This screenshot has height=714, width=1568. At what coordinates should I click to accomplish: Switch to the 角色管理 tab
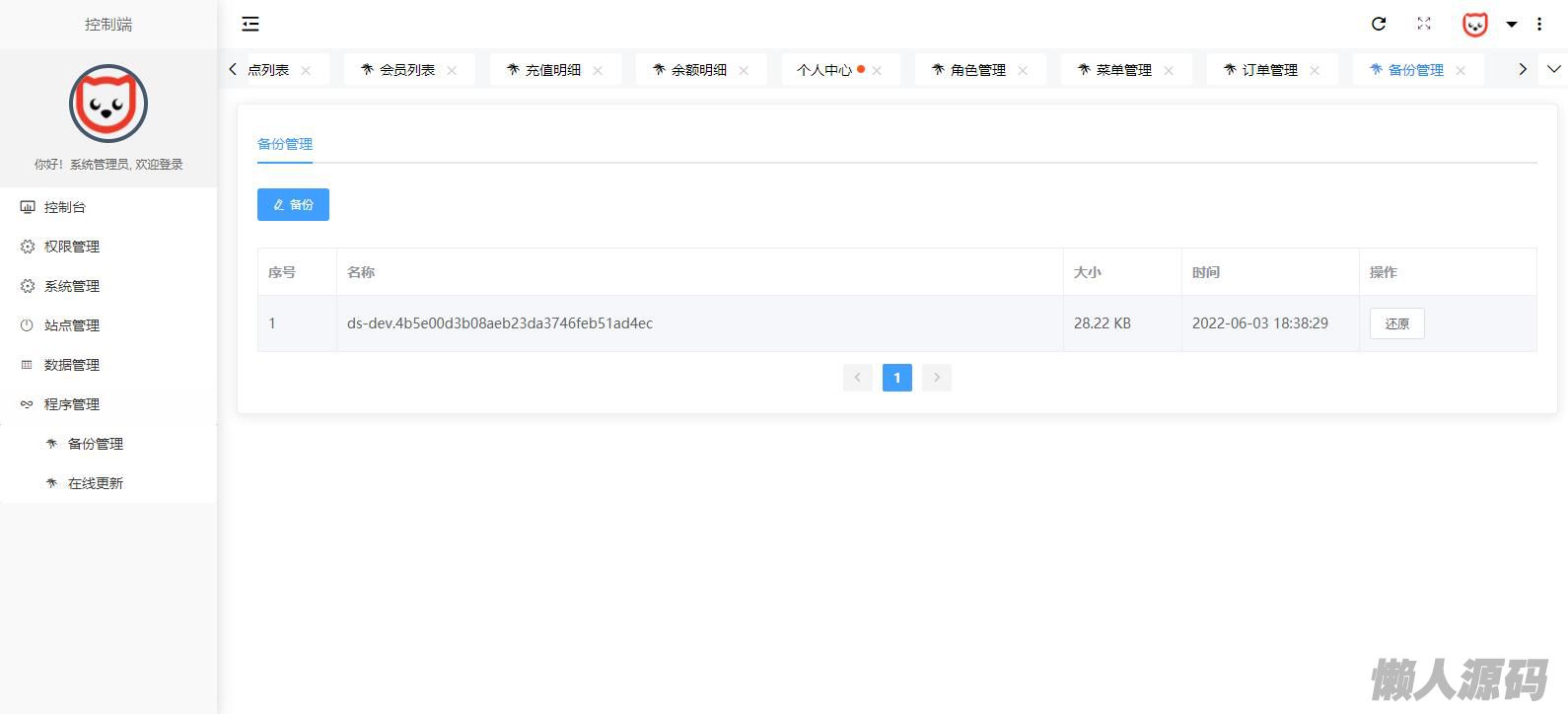click(x=977, y=70)
